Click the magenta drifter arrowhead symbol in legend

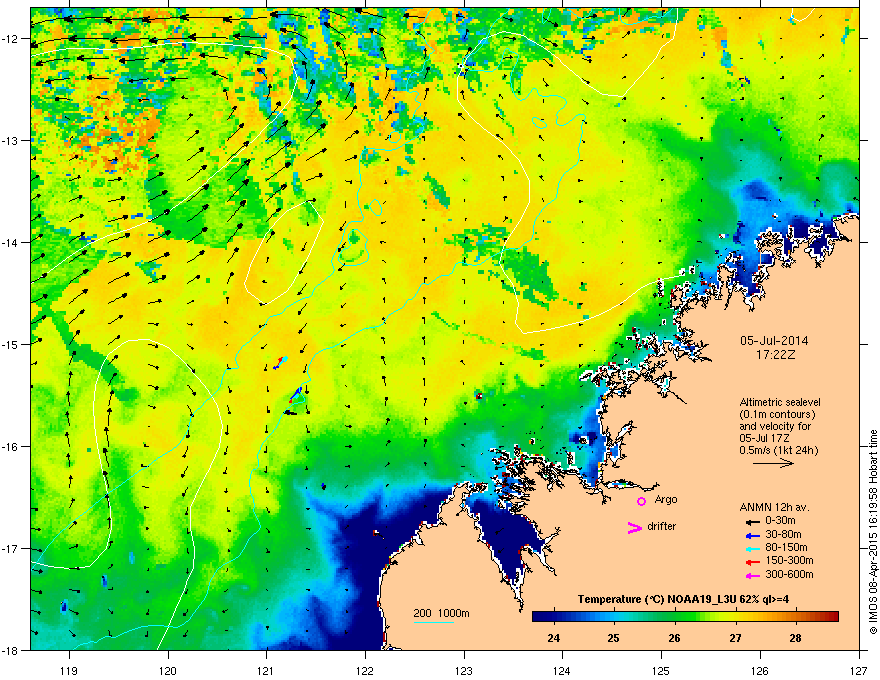pos(635,527)
